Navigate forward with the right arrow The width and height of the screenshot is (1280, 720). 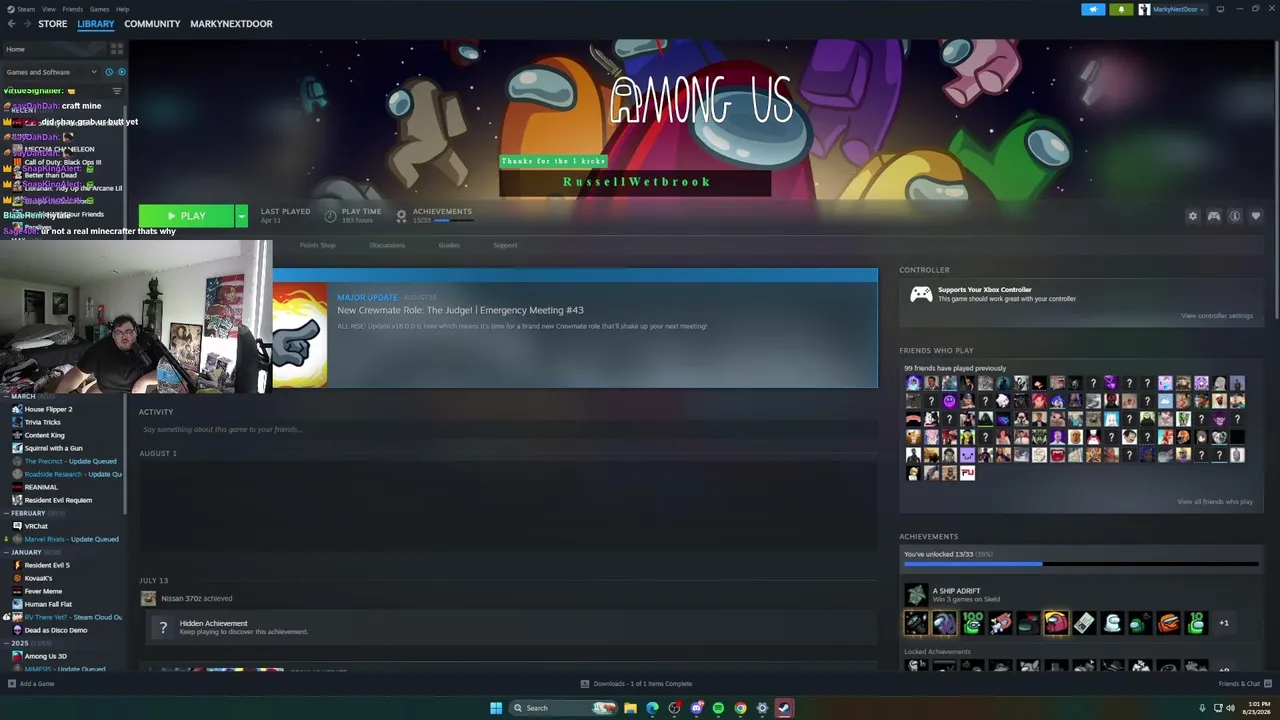tap(26, 24)
